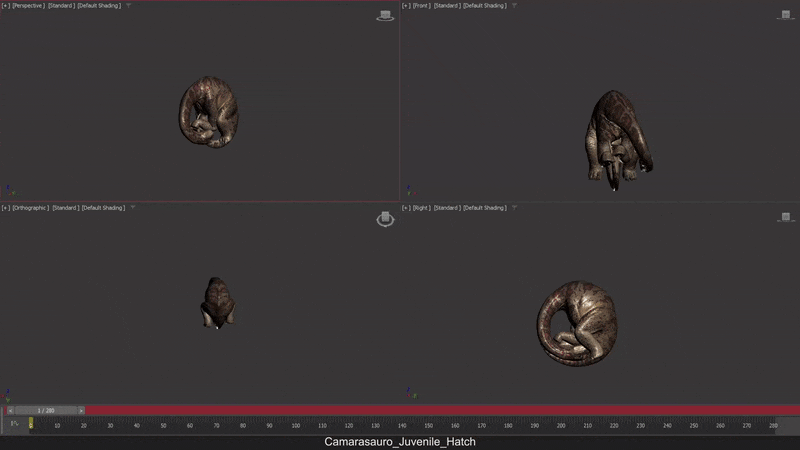Screen dimensions: 800x450
Task: Click the filter funnel icon in Orthographic viewport
Action: coord(132,208)
